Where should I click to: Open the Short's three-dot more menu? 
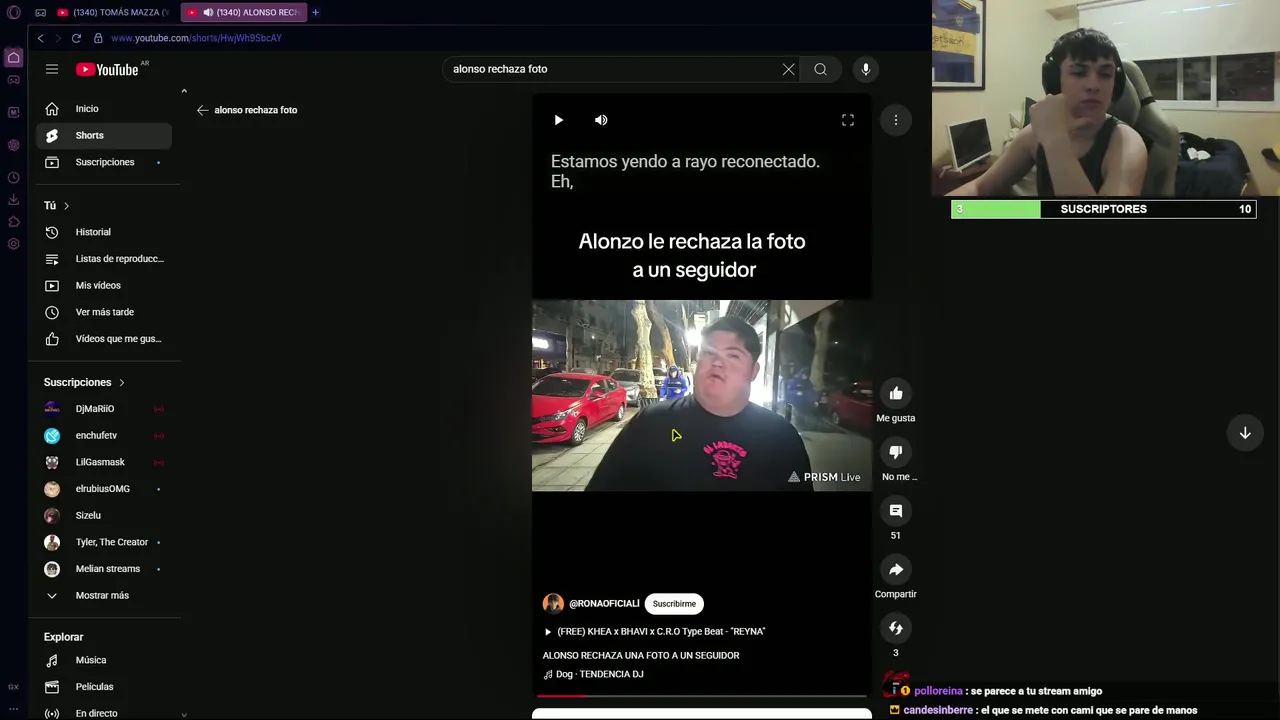[896, 120]
